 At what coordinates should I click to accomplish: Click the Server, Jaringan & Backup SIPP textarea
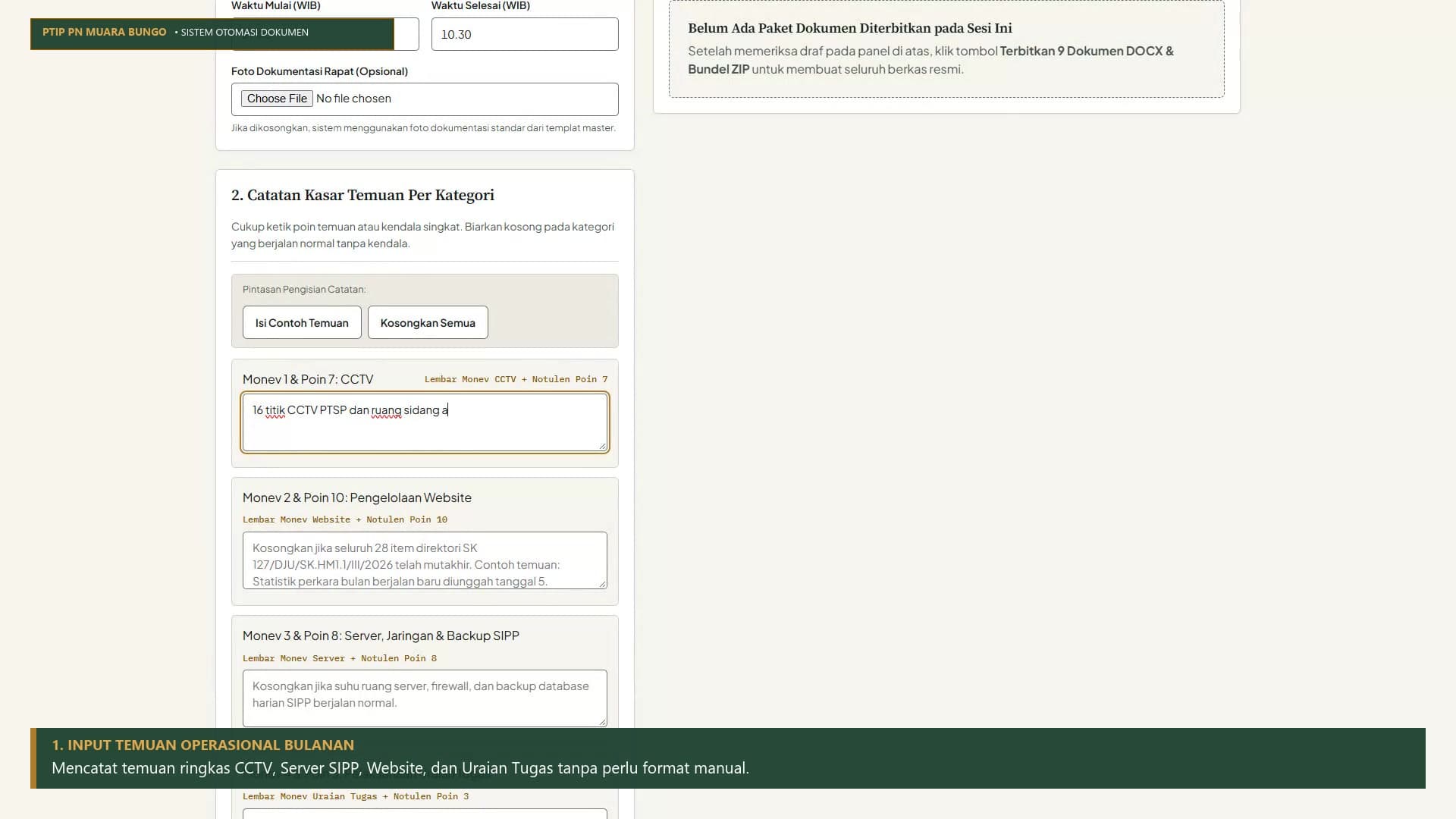coord(425,698)
